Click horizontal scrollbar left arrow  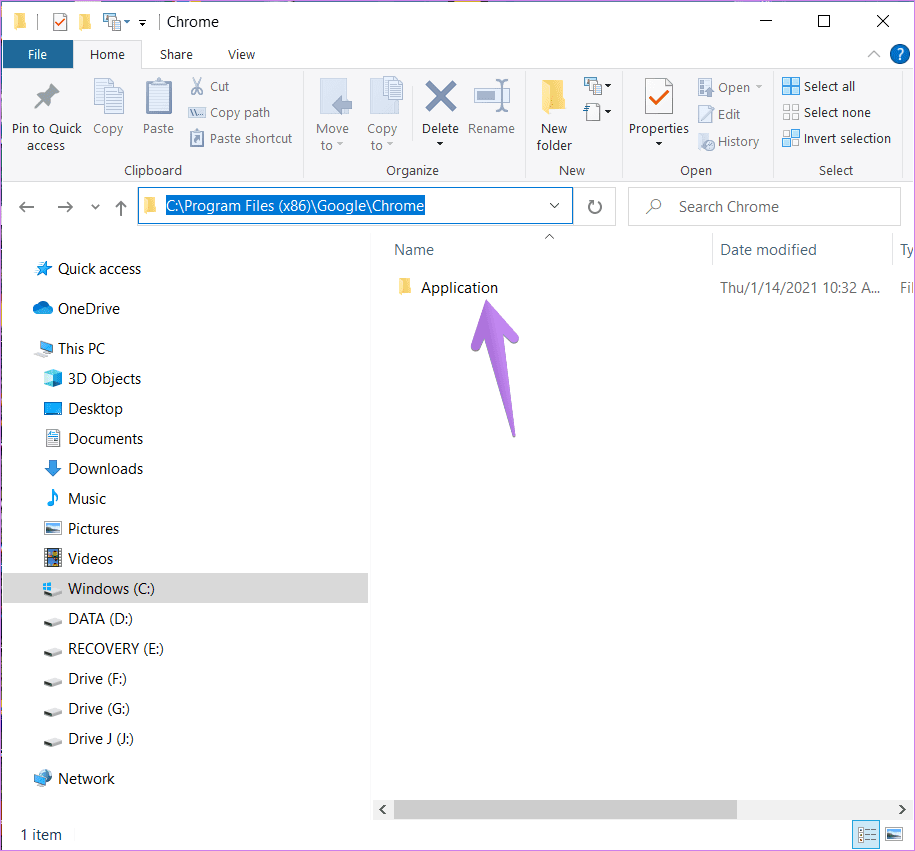pos(383,810)
